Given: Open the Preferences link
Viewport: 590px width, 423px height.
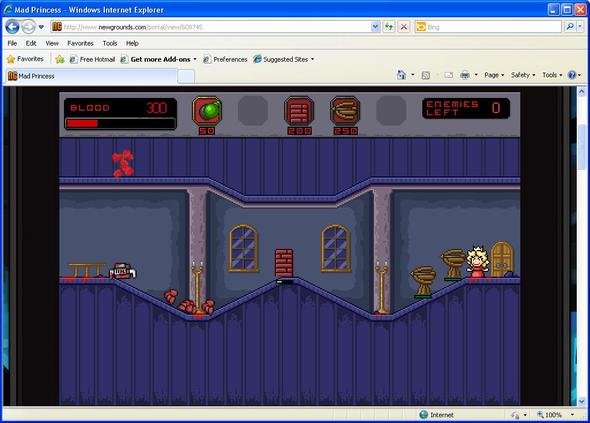Looking at the screenshot, I should click(225, 59).
